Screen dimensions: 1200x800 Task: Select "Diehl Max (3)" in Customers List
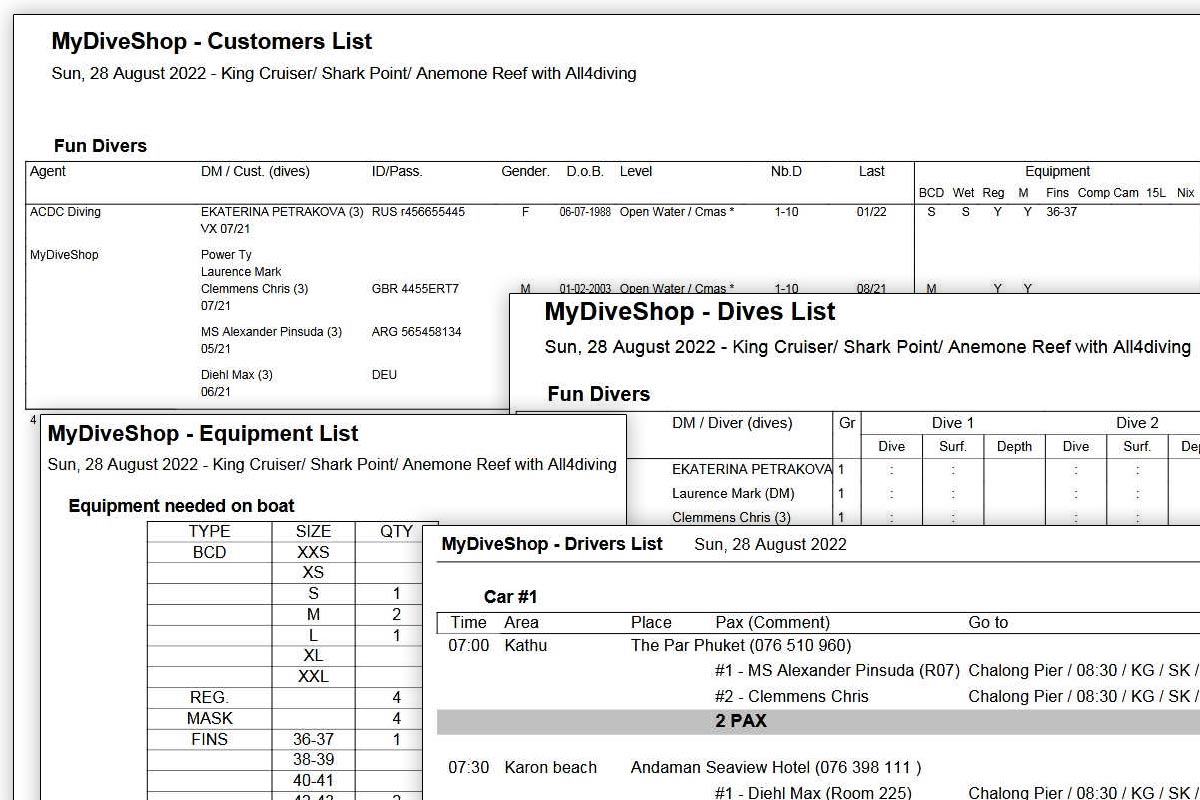click(x=237, y=375)
